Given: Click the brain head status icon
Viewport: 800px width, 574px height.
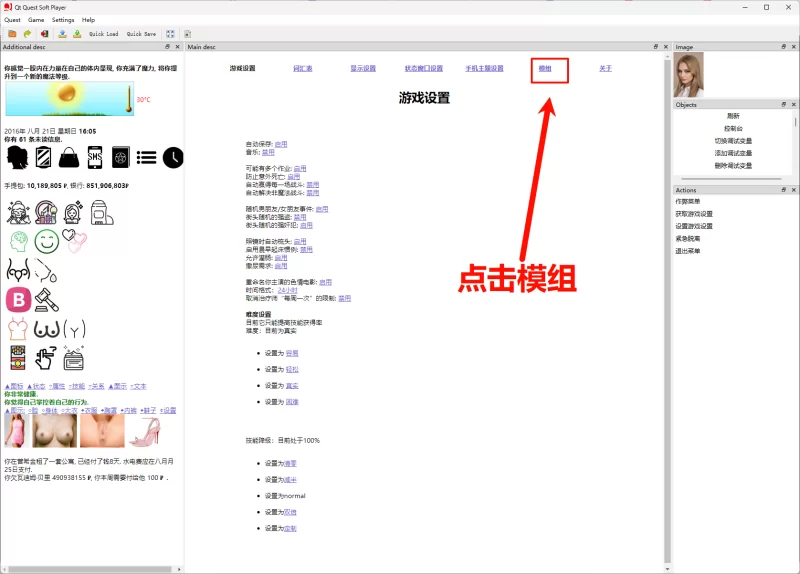Looking at the screenshot, I should click(19, 241).
